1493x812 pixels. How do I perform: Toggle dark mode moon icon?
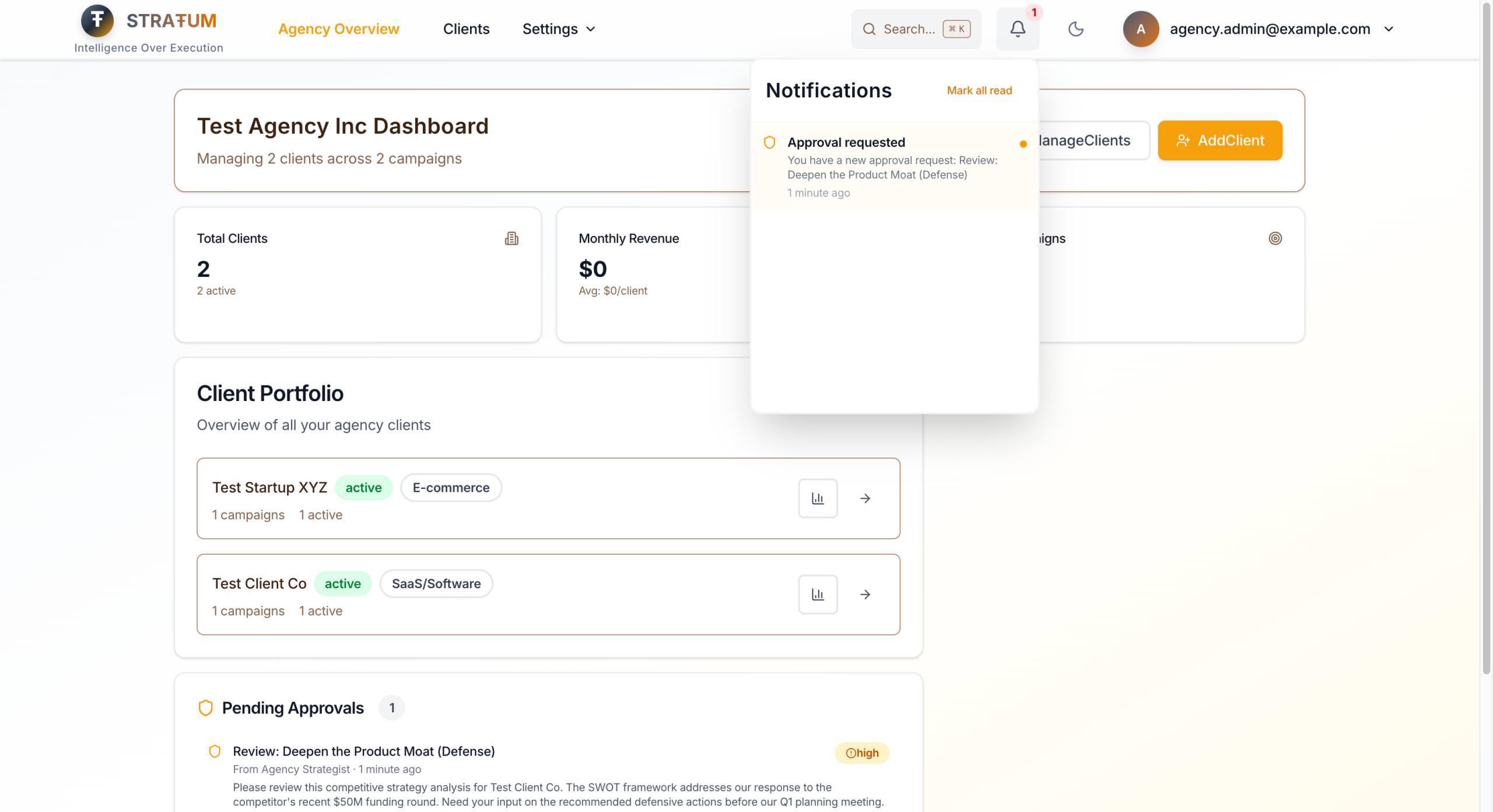pos(1075,29)
